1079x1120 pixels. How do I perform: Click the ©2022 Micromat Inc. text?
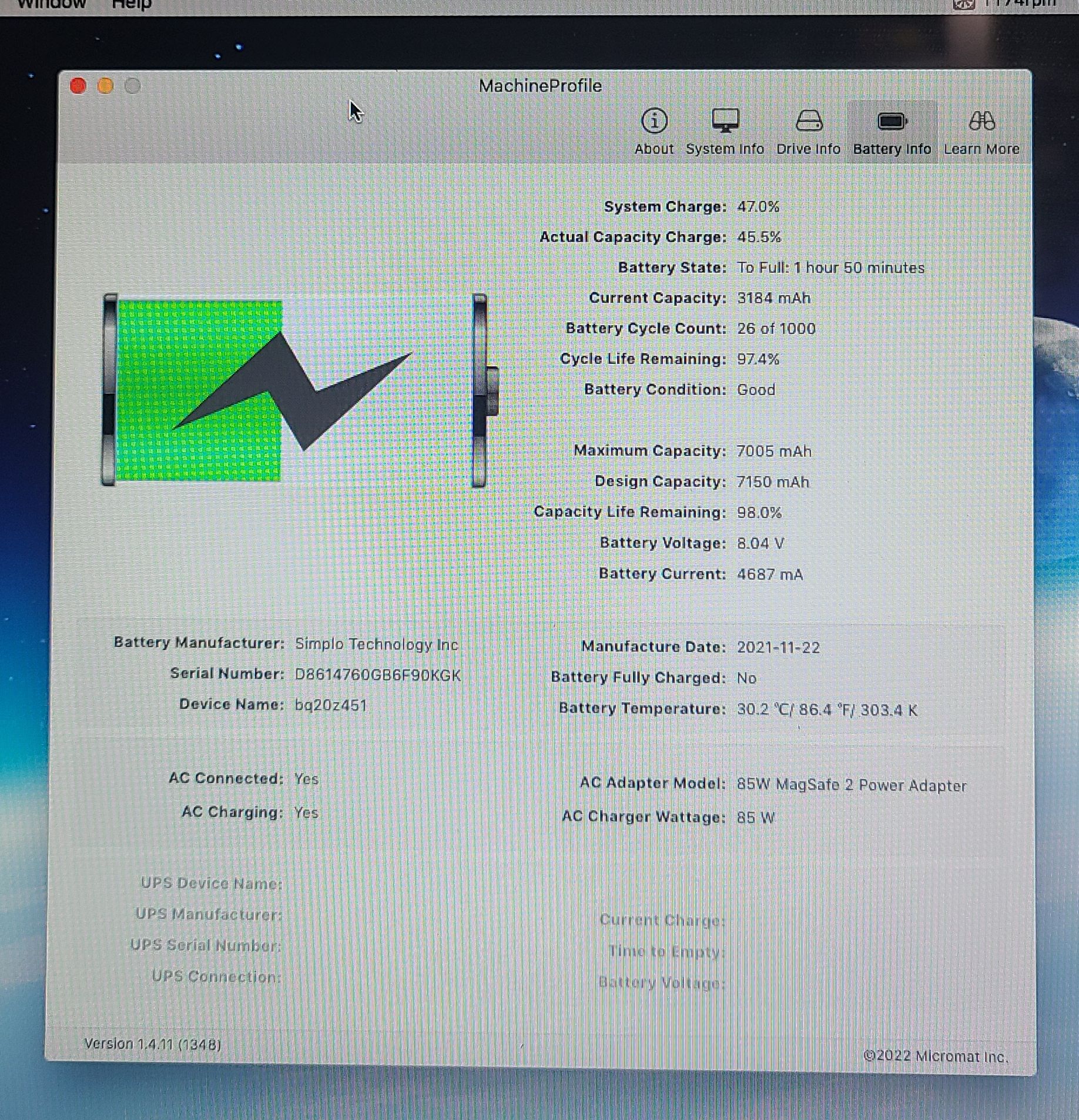pos(936,1056)
